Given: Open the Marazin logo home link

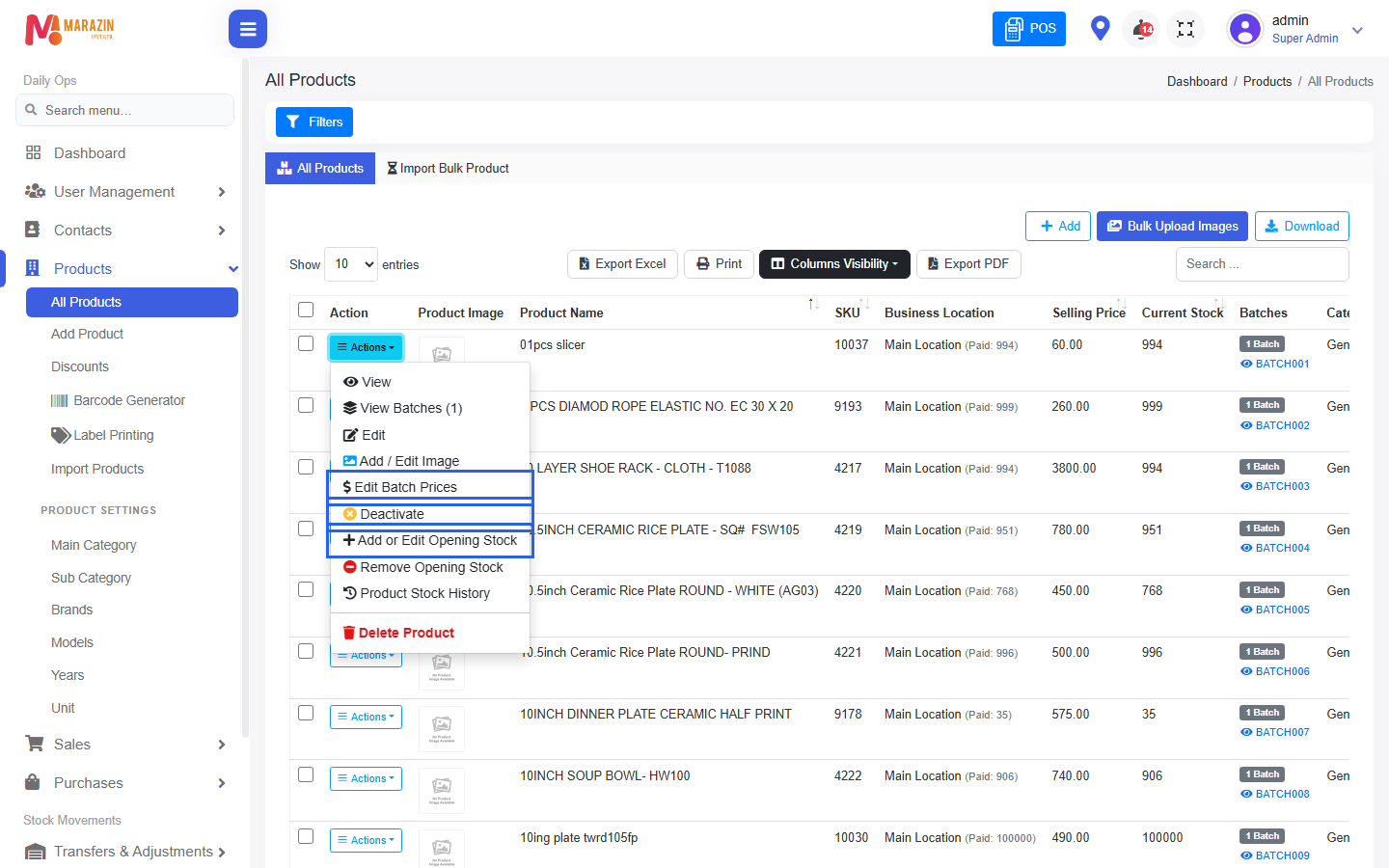Looking at the screenshot, I should tap(69, 29).
